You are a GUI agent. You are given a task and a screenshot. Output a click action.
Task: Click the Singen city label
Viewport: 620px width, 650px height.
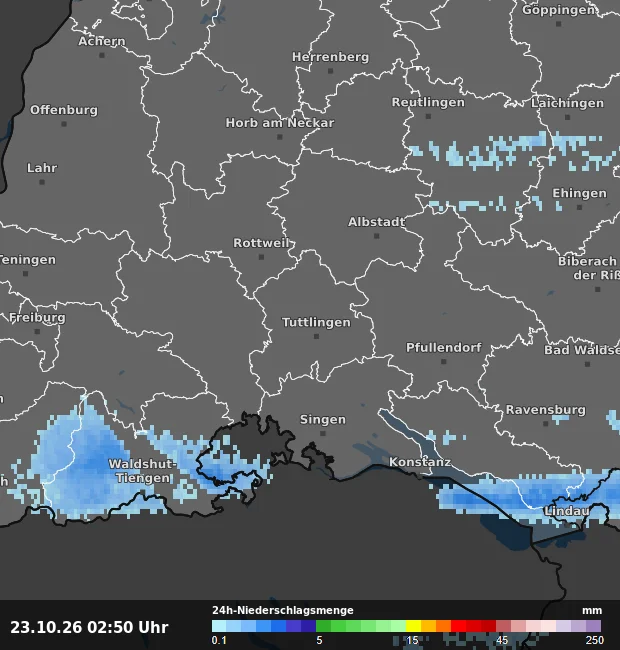pyautogui.click(x=322, y=420)
